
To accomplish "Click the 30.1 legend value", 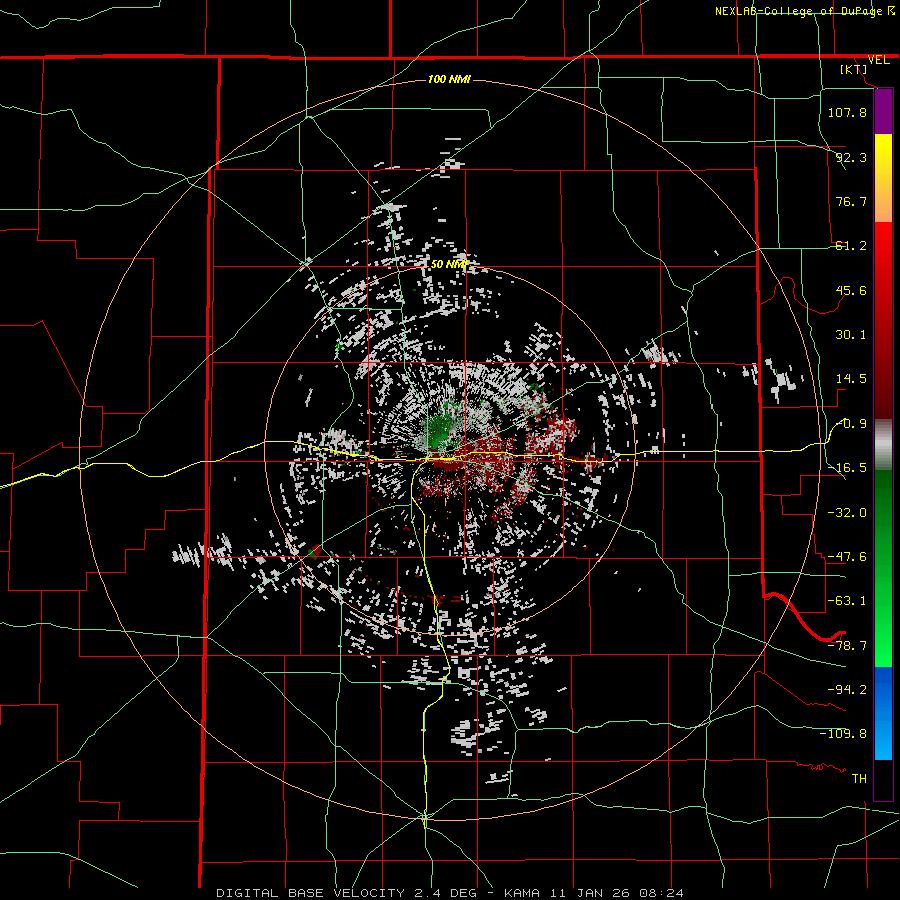I will tap(851, 335).
